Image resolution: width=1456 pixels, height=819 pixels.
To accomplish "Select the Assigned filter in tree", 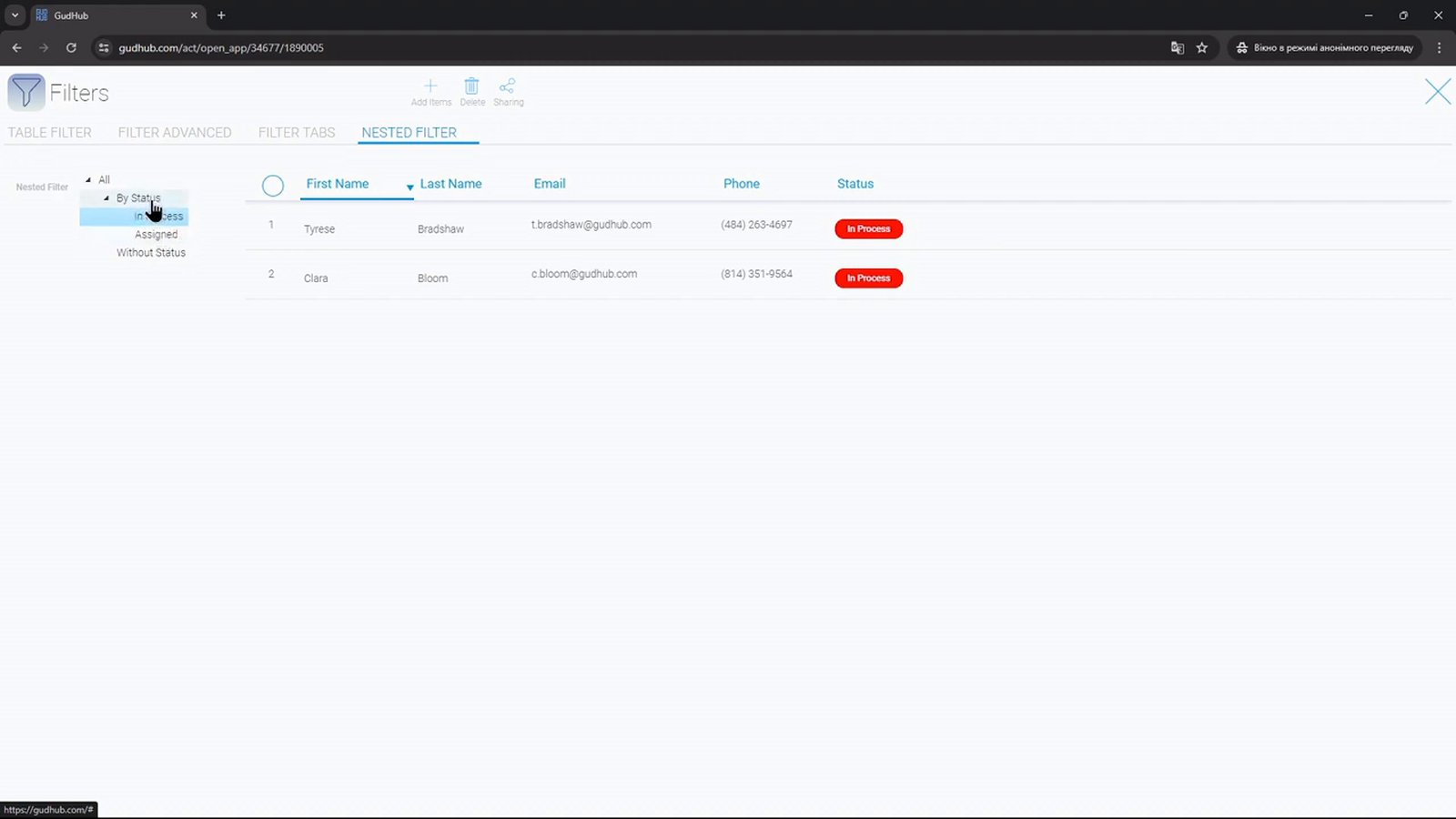I will [x=157, y=235].
